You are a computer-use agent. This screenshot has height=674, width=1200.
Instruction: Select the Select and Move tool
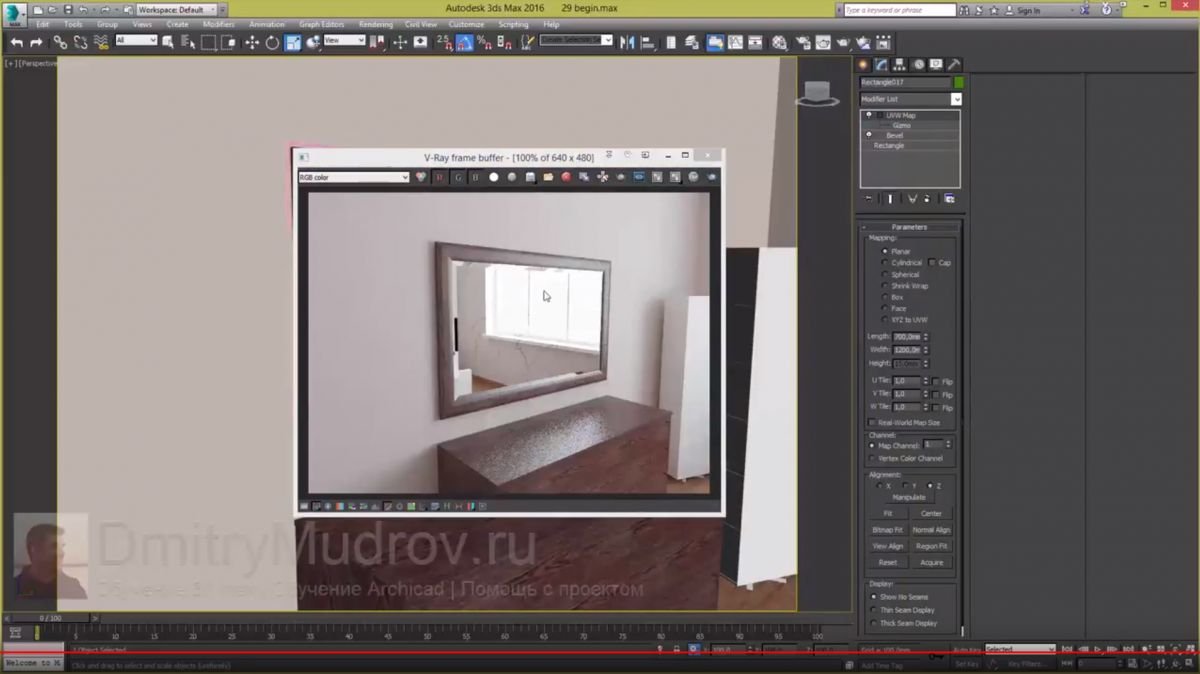(x=252, y=42)
